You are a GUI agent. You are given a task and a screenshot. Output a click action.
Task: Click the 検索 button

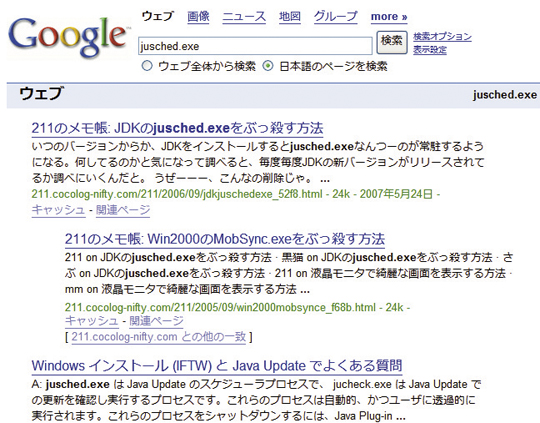tap(392, 42)
